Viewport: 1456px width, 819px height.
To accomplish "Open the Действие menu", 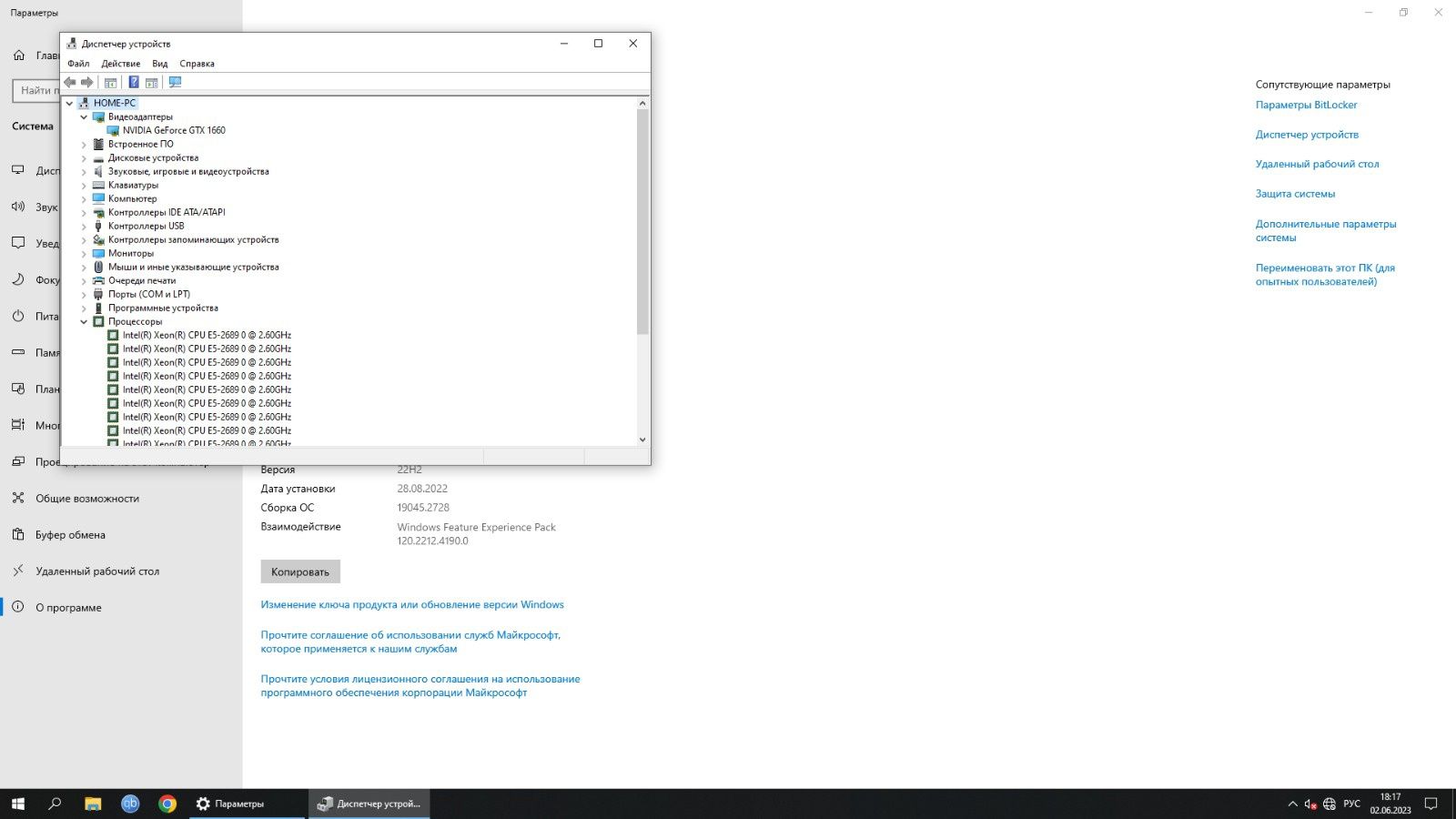I will click(x=121, y=64).
